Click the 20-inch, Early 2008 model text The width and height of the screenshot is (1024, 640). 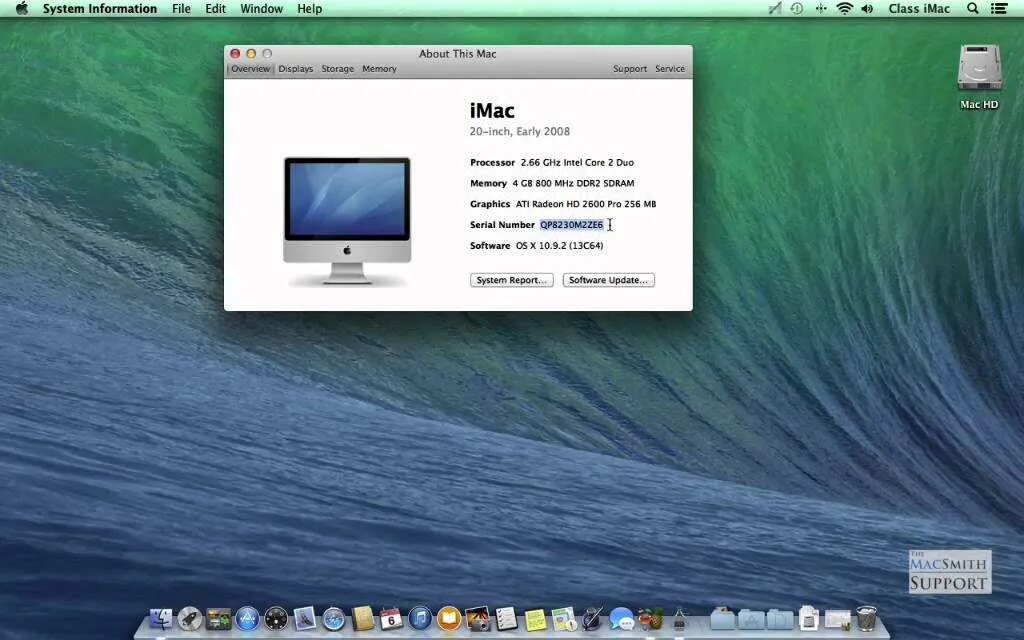tap(520, 131)
